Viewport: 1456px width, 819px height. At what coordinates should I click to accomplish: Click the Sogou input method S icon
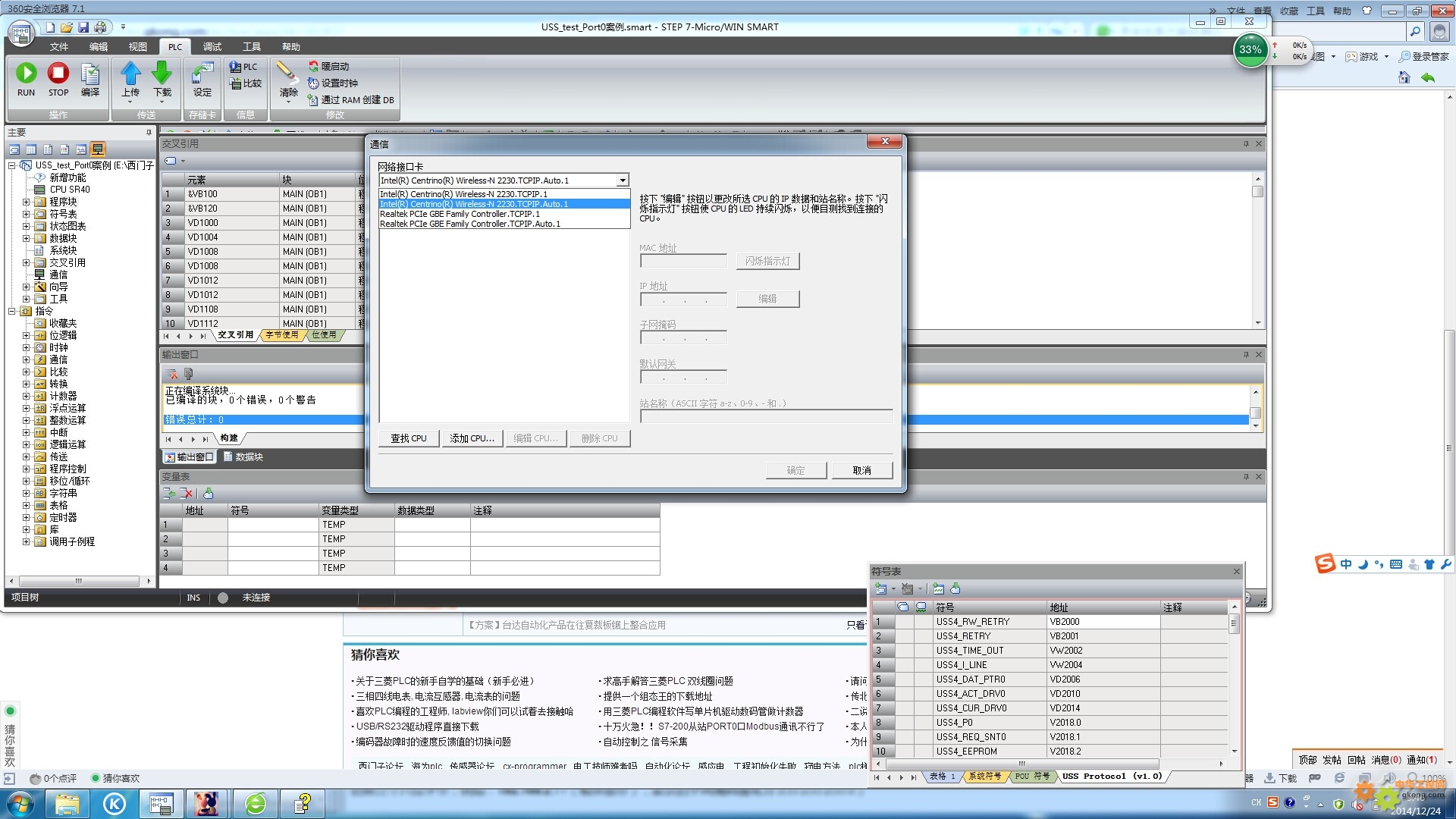point(1325,563)
